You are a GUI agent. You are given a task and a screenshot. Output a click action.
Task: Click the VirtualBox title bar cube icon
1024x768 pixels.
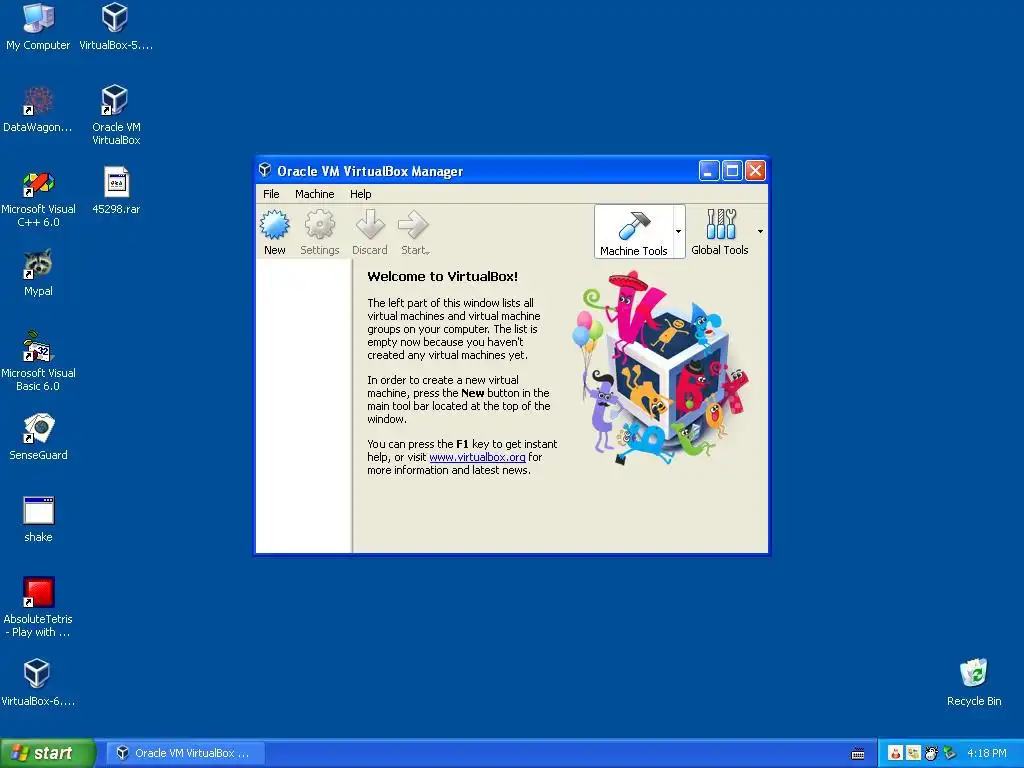(264, 170)
